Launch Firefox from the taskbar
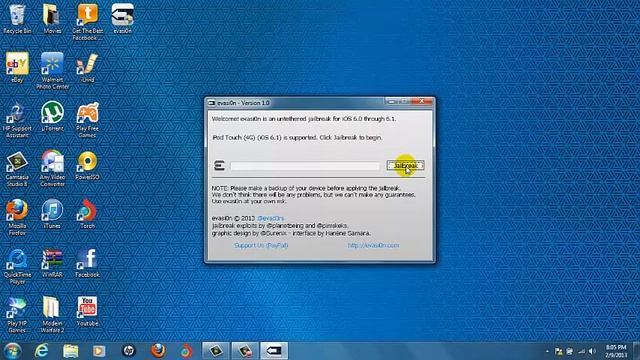This screenshot has width=640, height=360. tap(158, 351)
